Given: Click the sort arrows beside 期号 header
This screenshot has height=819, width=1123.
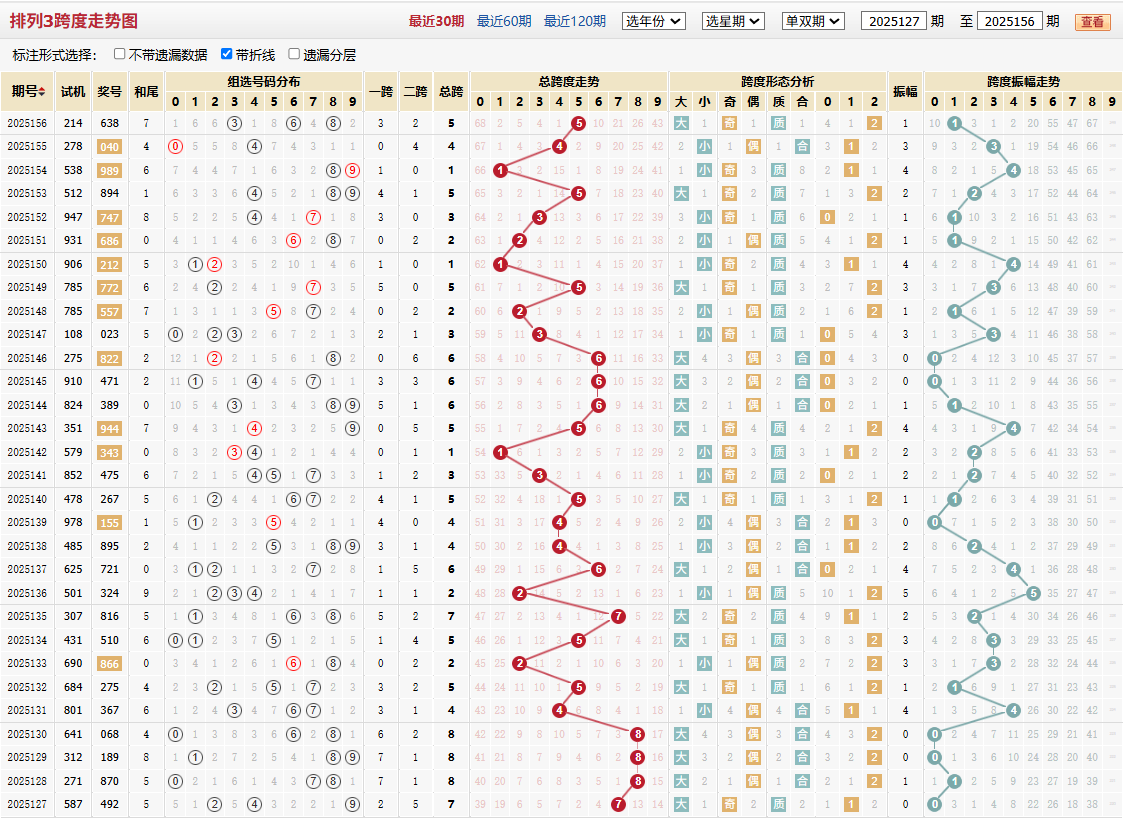Looking at the screenshot, I should click(42, 92).
